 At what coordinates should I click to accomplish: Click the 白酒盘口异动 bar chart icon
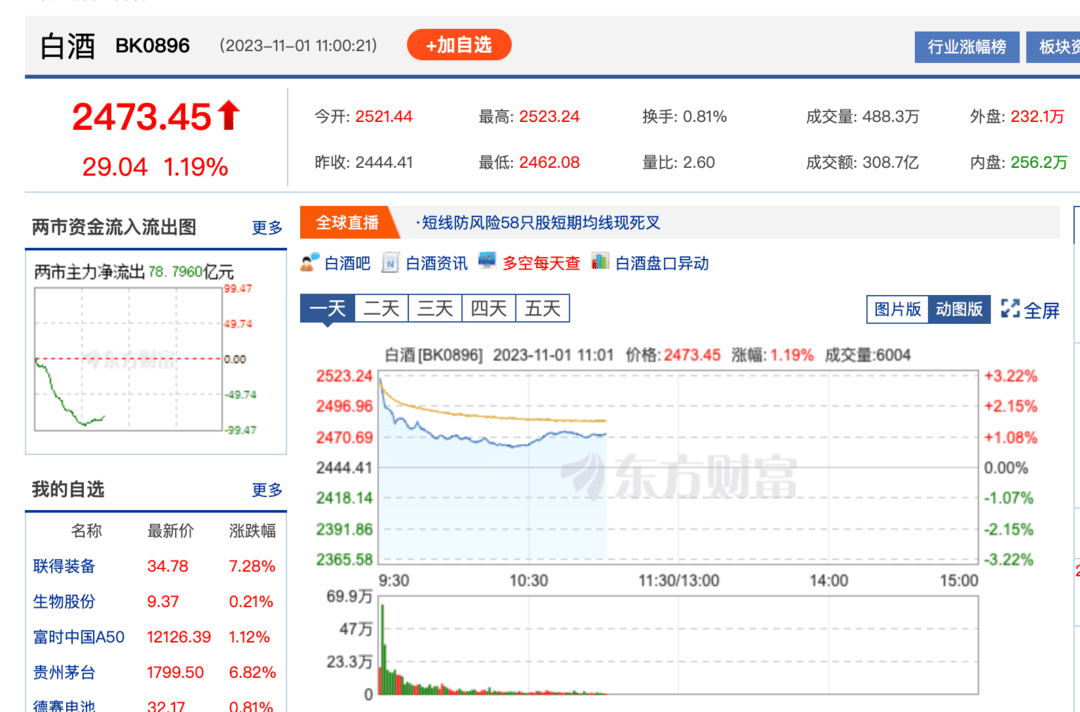[600, 262]
